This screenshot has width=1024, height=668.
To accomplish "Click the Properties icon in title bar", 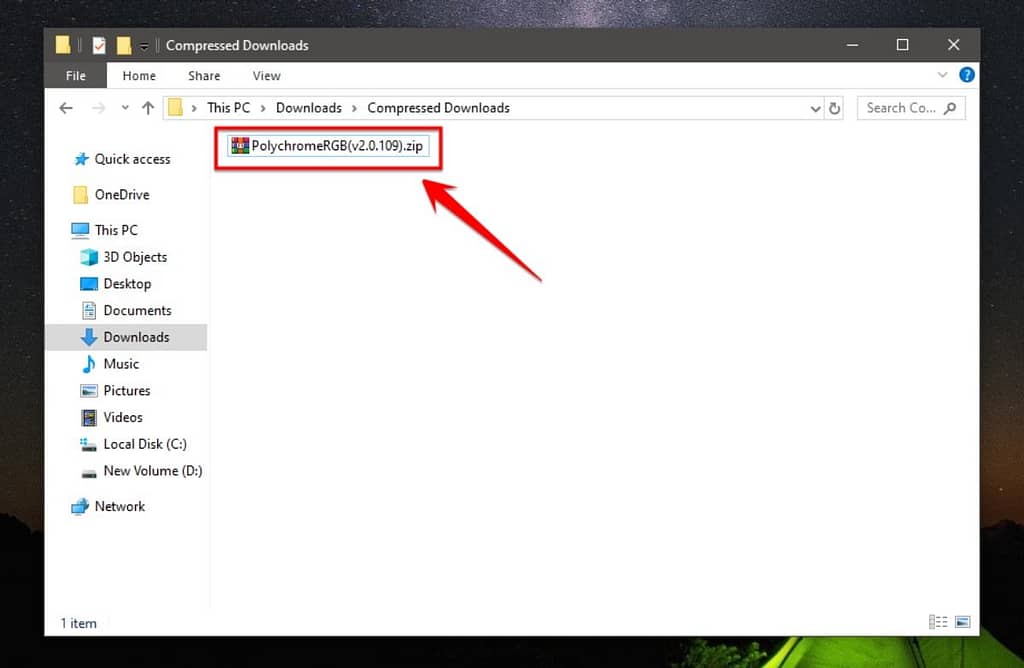I will point(99,45).
